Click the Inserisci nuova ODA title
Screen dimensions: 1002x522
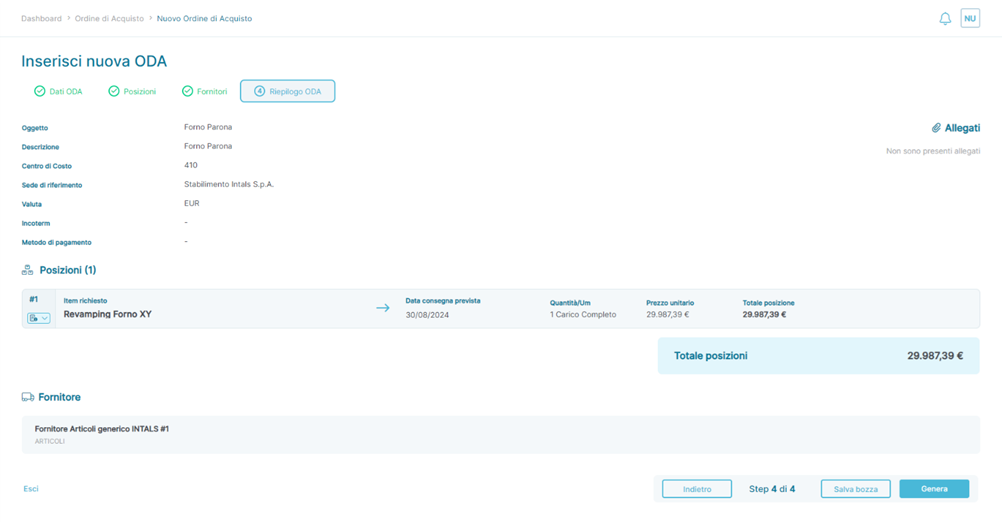[94, 61]
